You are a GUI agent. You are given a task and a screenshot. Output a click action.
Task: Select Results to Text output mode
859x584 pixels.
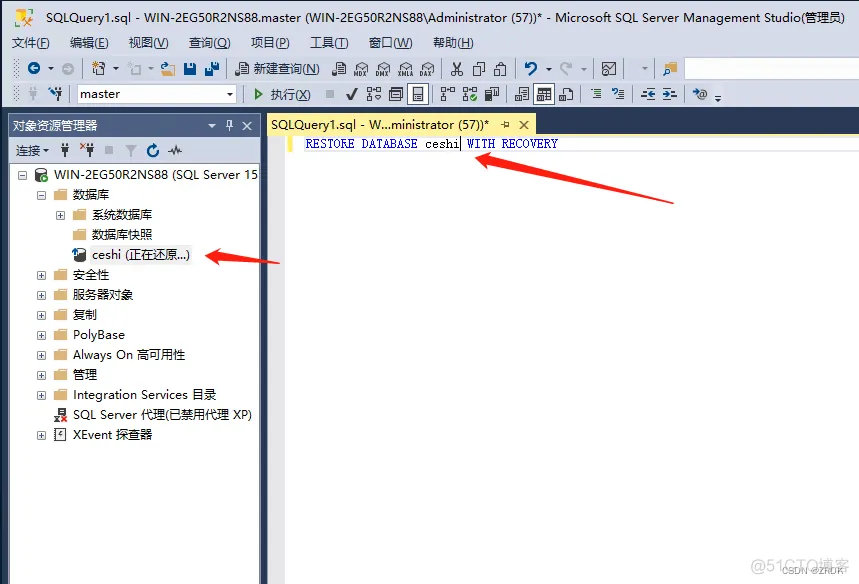[x=522, y=94]
